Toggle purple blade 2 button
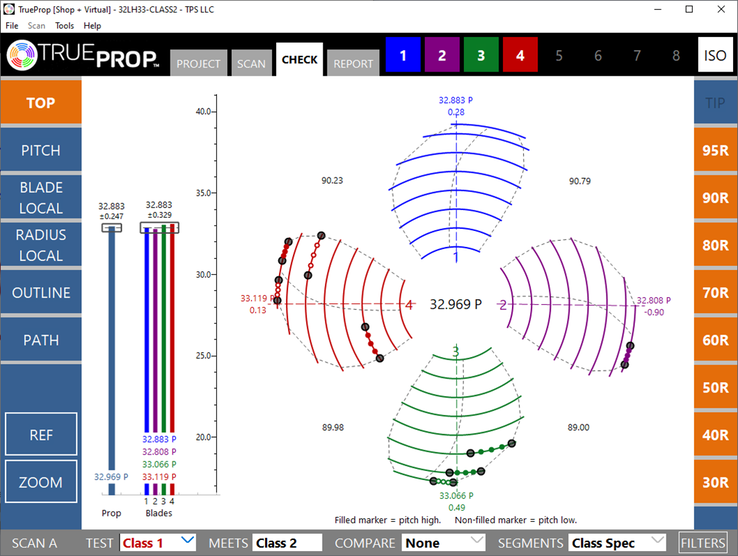 tap(442, 55)
